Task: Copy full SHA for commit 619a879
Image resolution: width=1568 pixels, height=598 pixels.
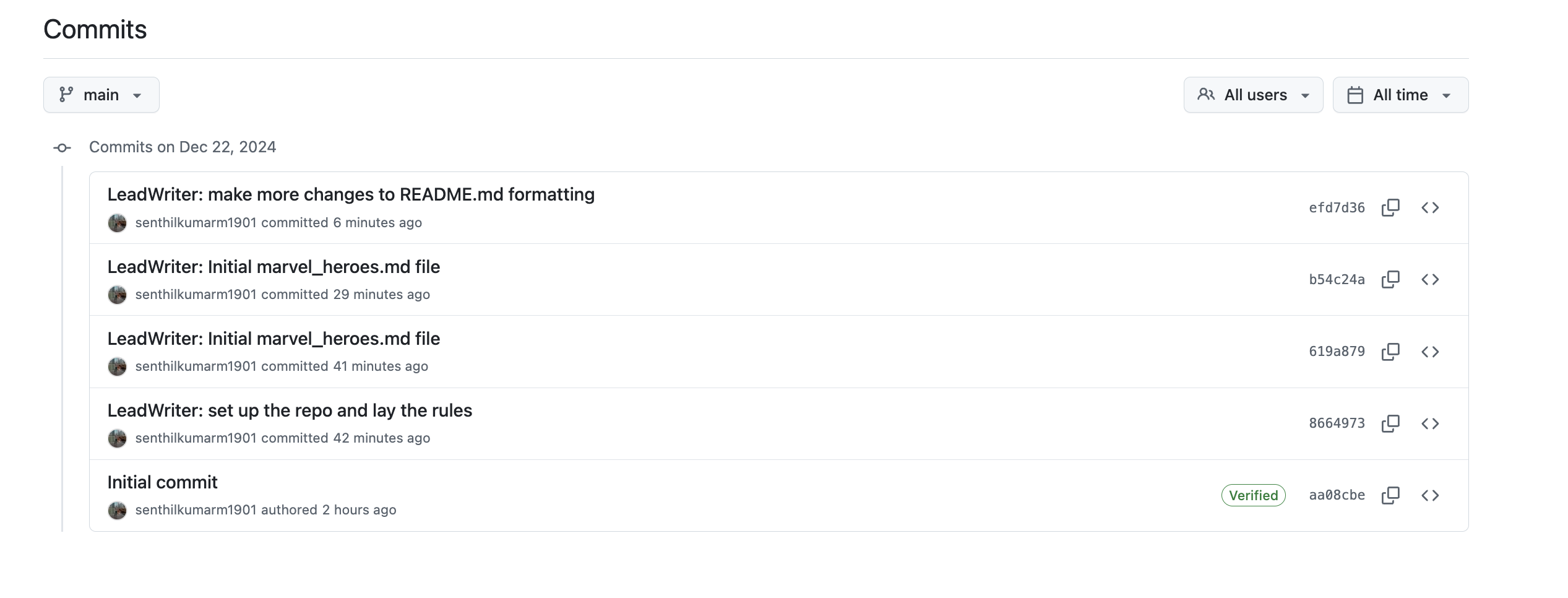Action: click(1390, 352)
